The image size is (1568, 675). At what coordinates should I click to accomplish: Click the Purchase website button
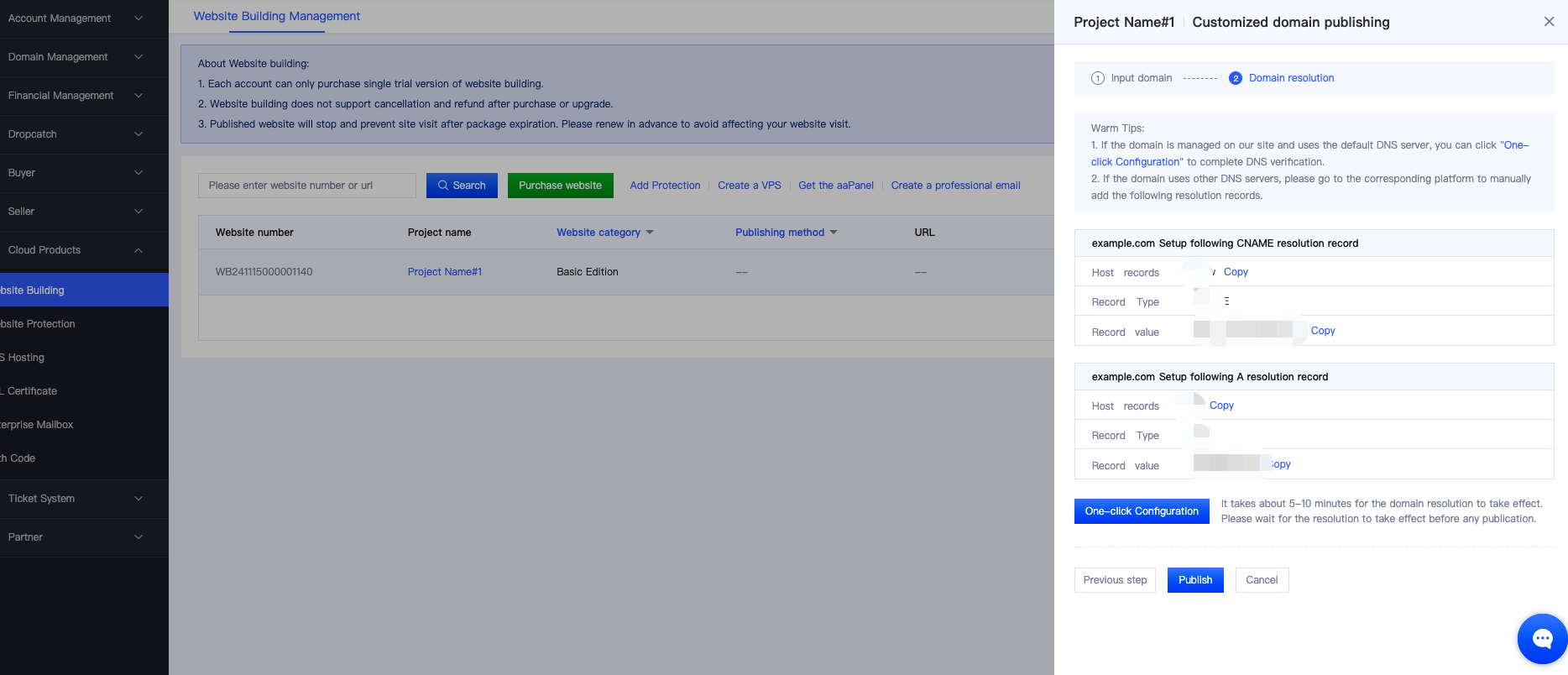pos(560,186)
